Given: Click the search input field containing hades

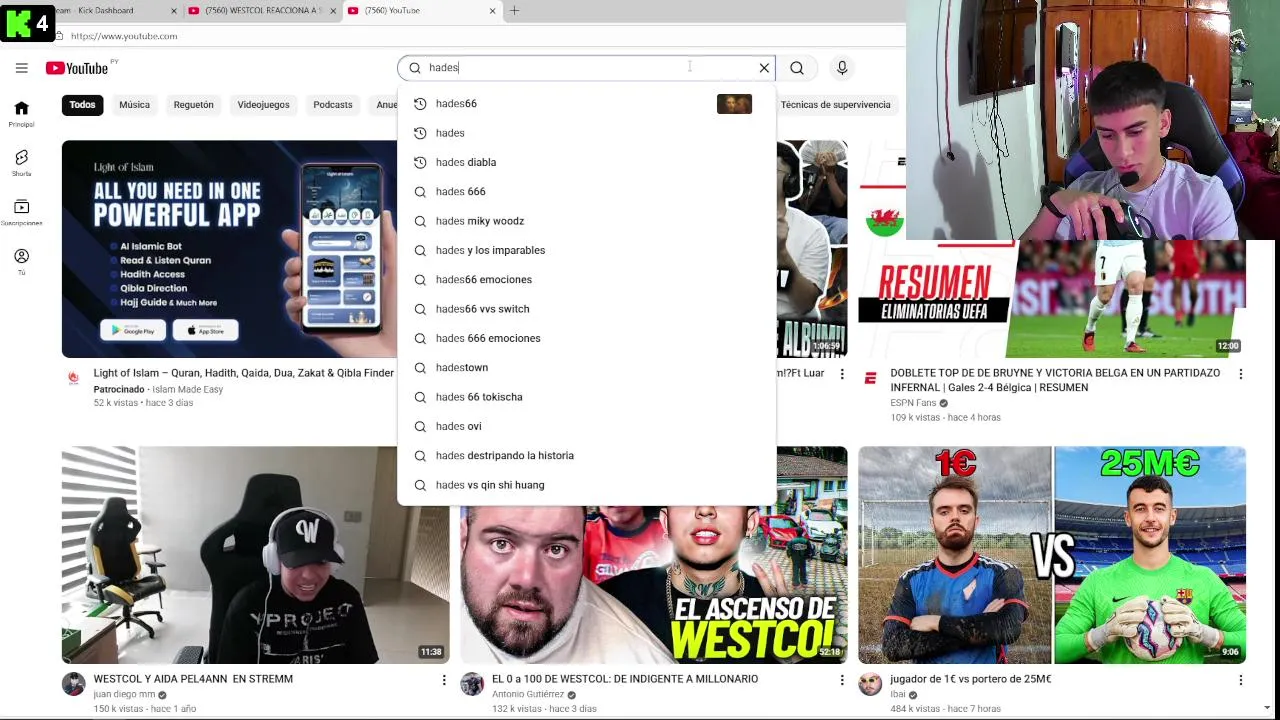Looking at the screenshot, I should 586,68.
